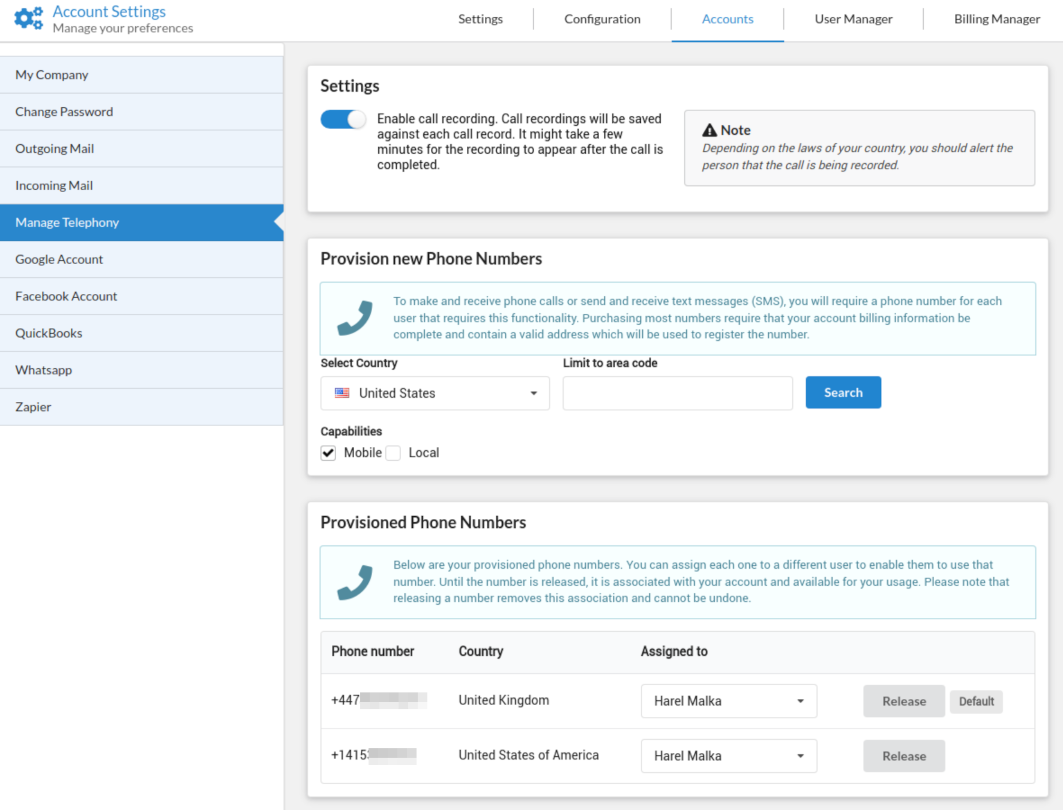This screenshot has height=810, width=1063.
Task: Click the Account Settings gear icon
Action: point(29,19)
